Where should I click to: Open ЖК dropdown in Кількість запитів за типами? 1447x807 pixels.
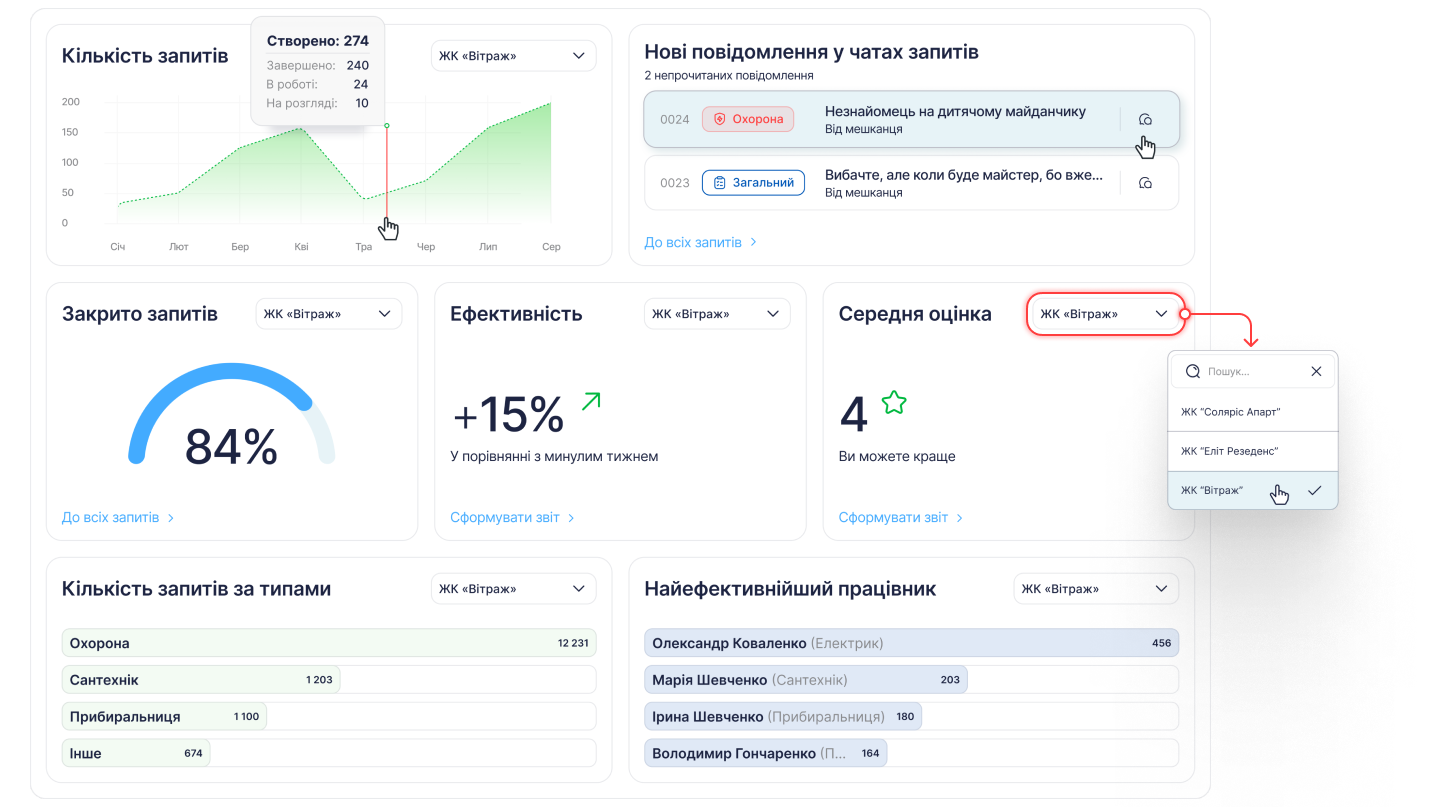point(514,589)
